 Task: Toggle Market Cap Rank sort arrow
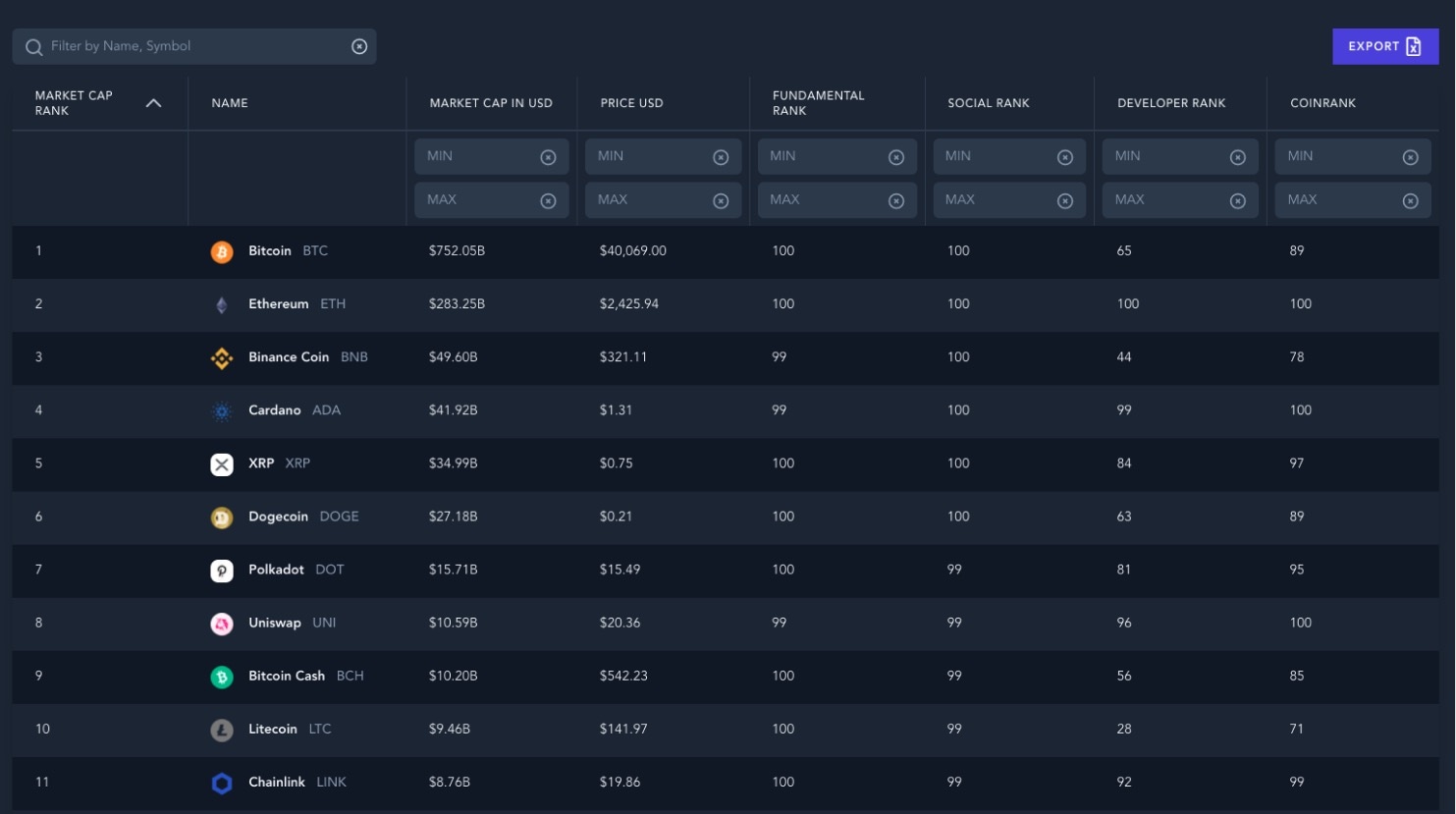[153, 103]
